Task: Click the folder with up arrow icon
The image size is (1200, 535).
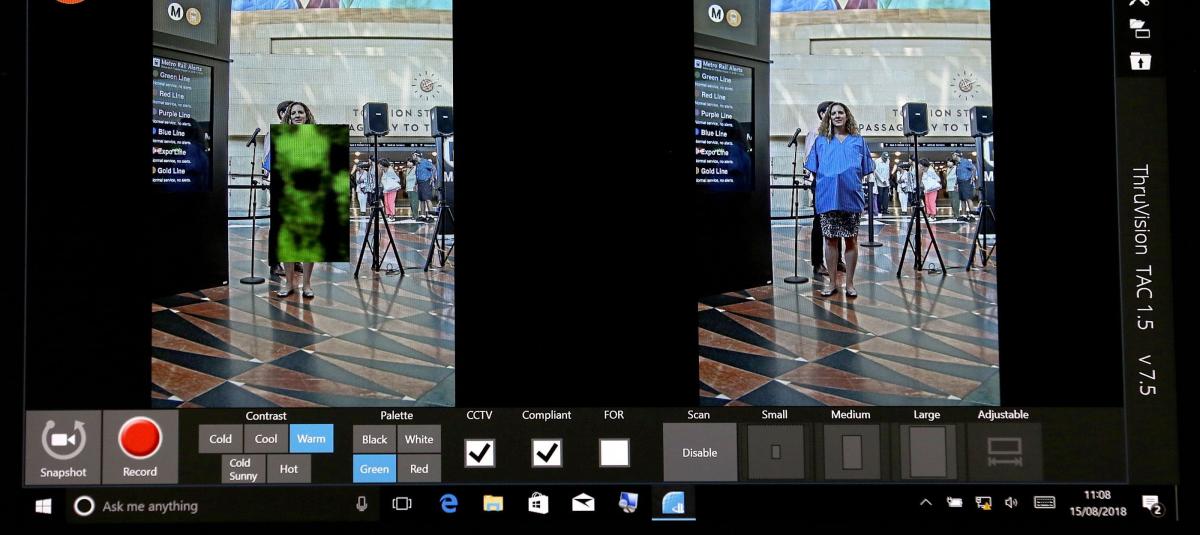Action: 1140,61
